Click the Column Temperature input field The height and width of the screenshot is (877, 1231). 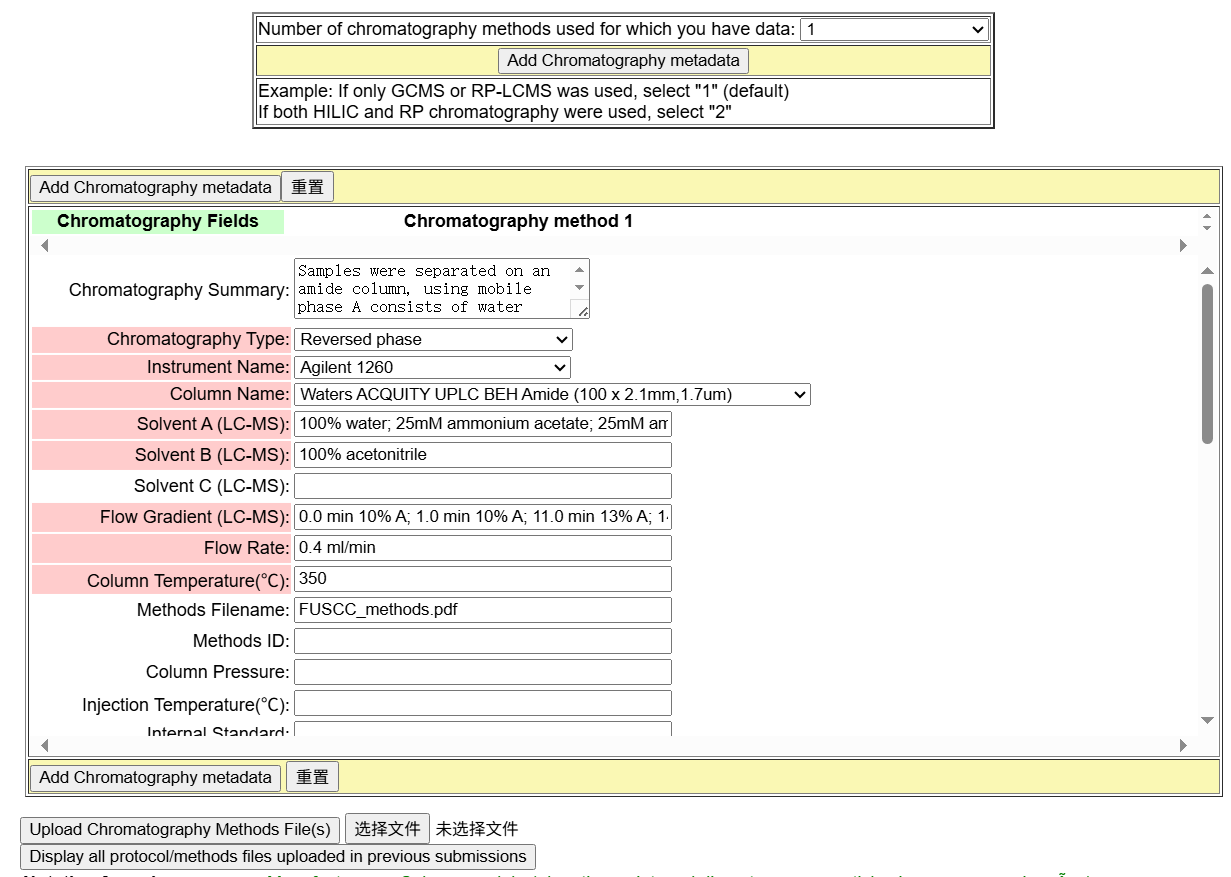pos(482,579)
